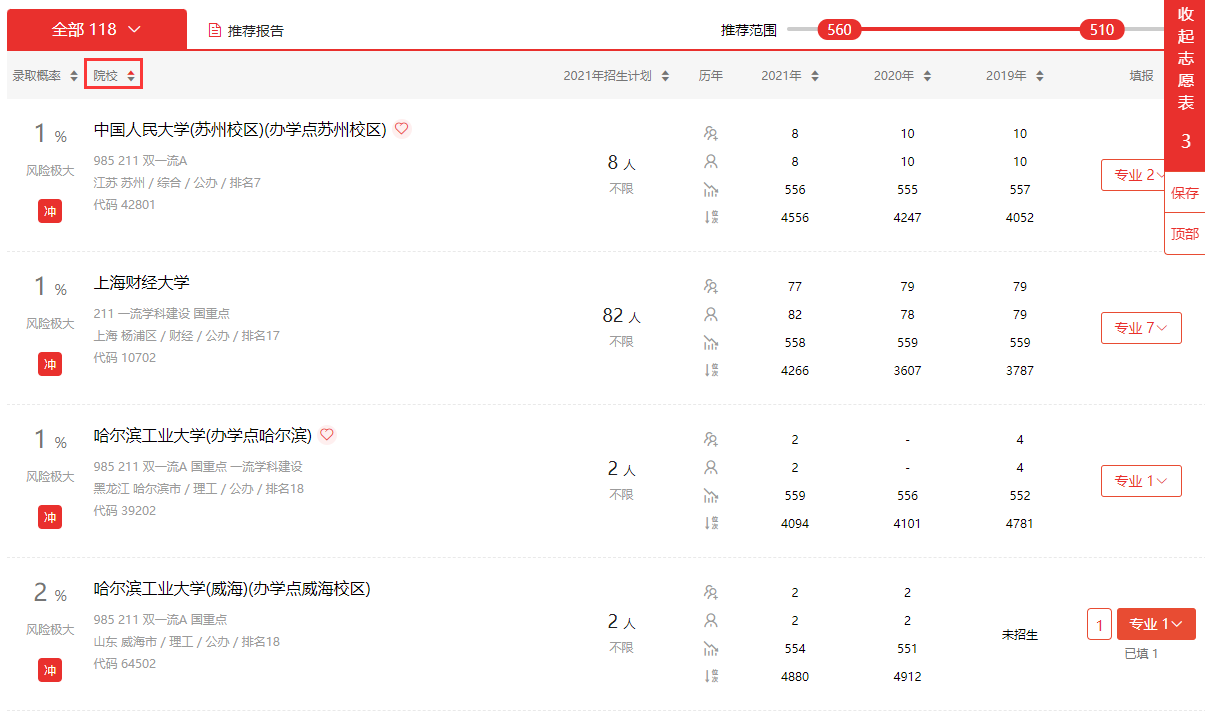Screen dimensions: 1205x716
Task: Open 中国人民大学(苏州校区) school name
Action: [x=240, y=130]
